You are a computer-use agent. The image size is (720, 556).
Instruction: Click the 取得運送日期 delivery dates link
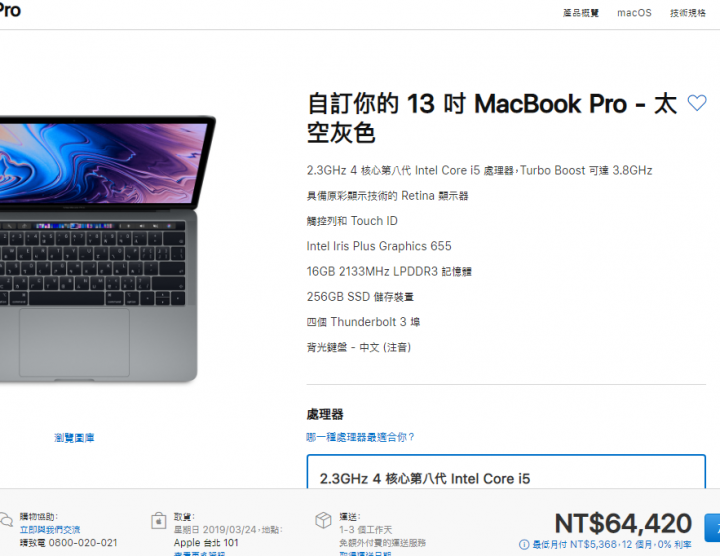coord(365,554)
